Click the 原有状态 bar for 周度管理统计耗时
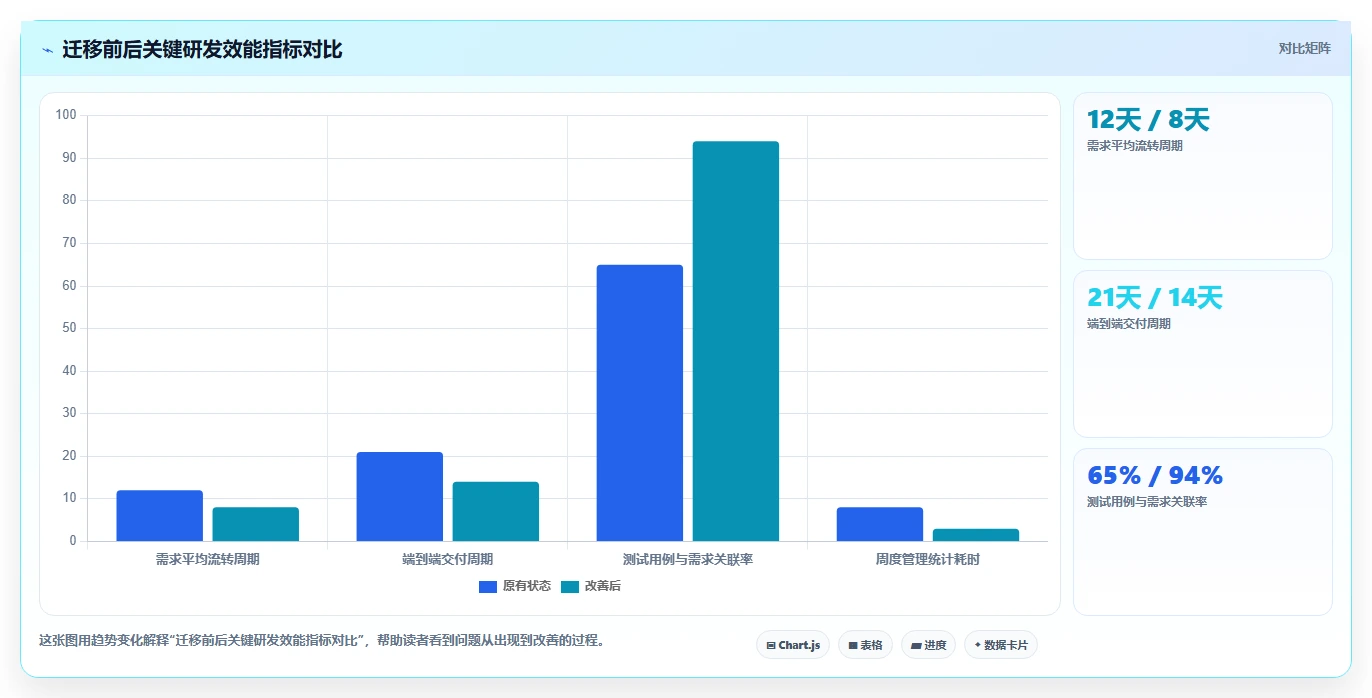1372x698 pixels. point(880,524)
